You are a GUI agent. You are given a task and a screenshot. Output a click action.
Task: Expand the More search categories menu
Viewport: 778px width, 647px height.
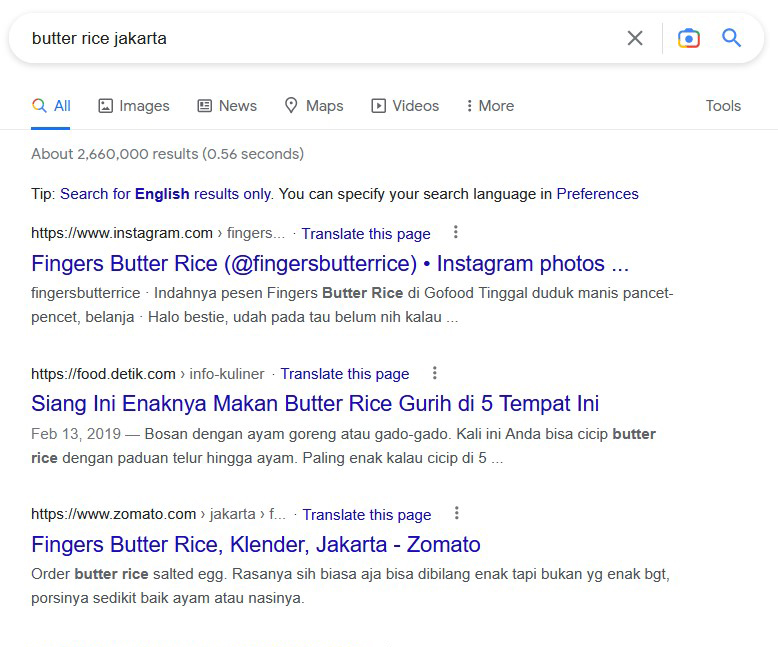[490, 106]
